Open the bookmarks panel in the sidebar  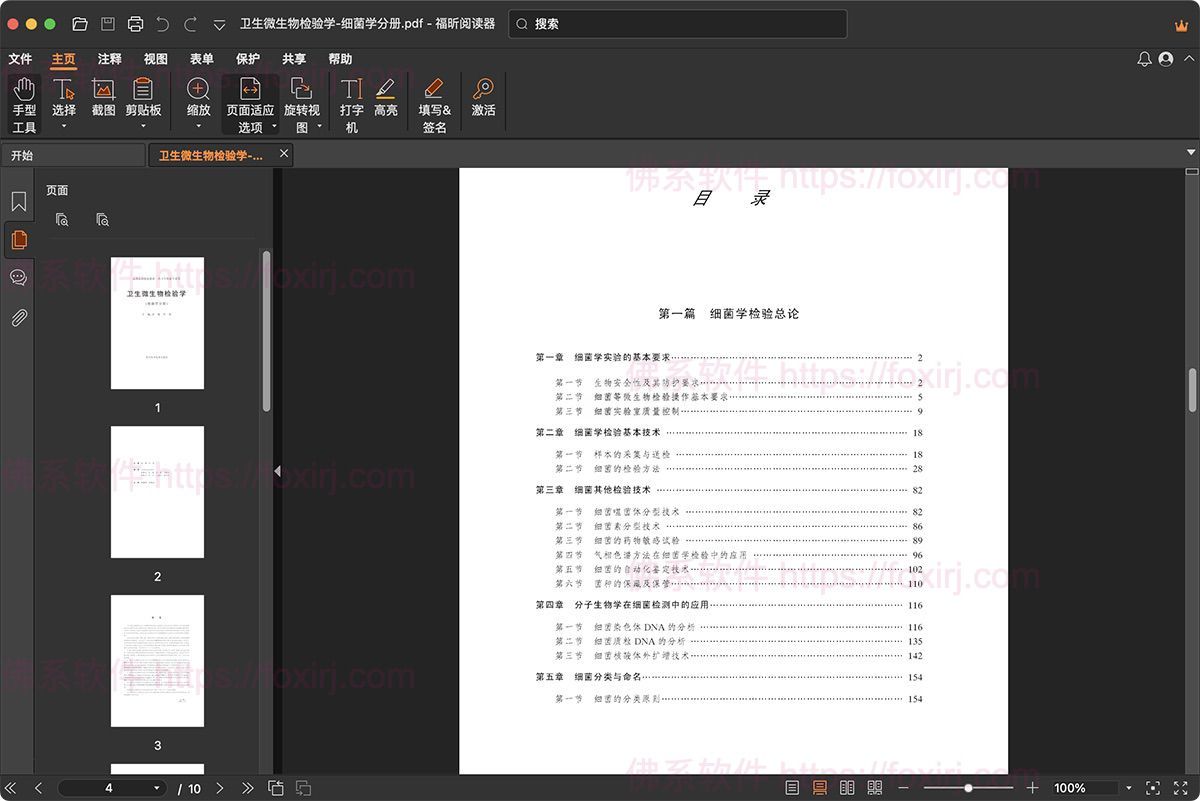click(18, 202)
